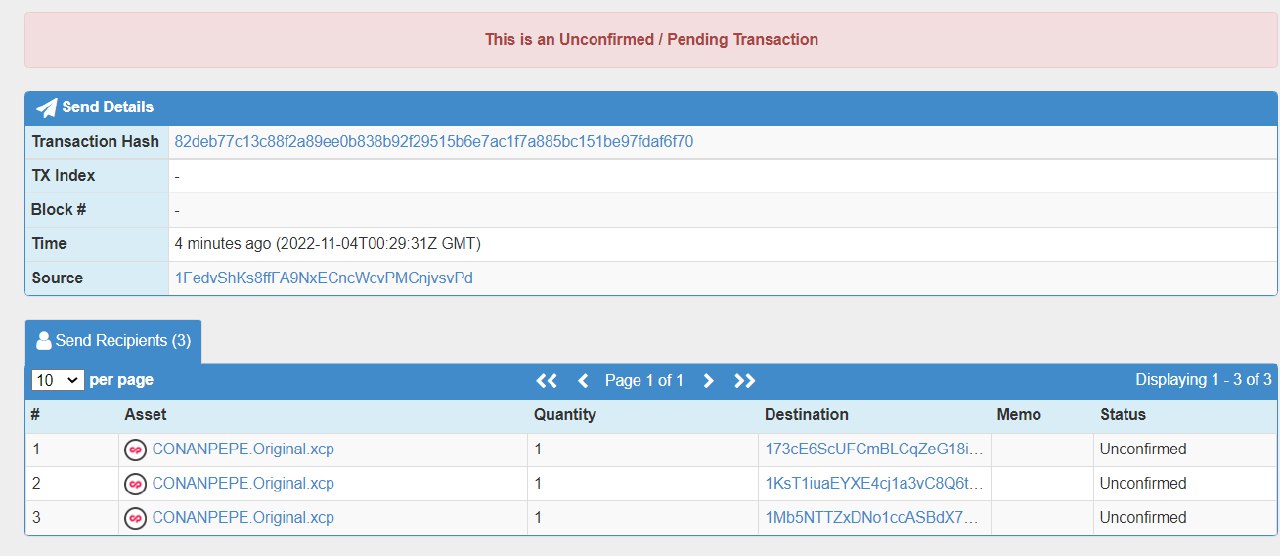Open the source address link
Image resolution: width=1280 pixels, height=556 pixels.
(x=323, y=278)
